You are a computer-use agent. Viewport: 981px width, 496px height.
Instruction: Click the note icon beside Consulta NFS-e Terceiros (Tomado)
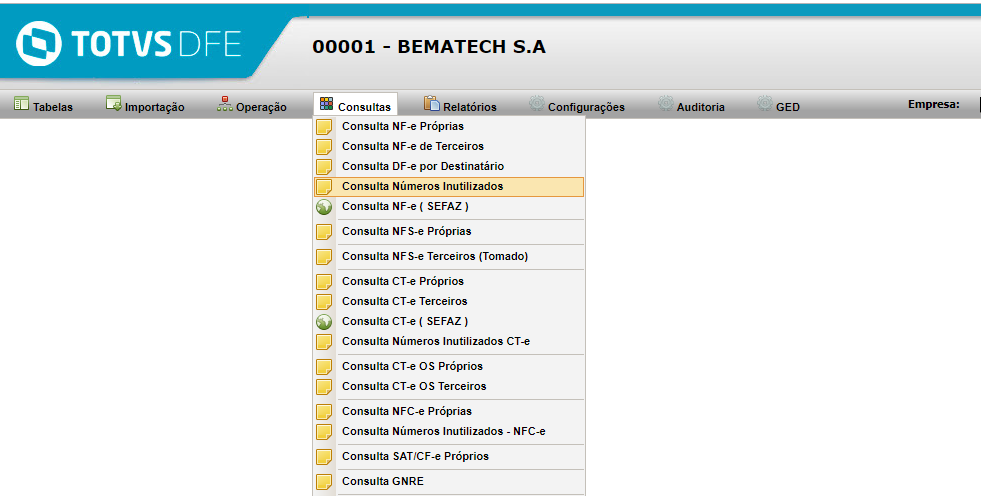324,256
